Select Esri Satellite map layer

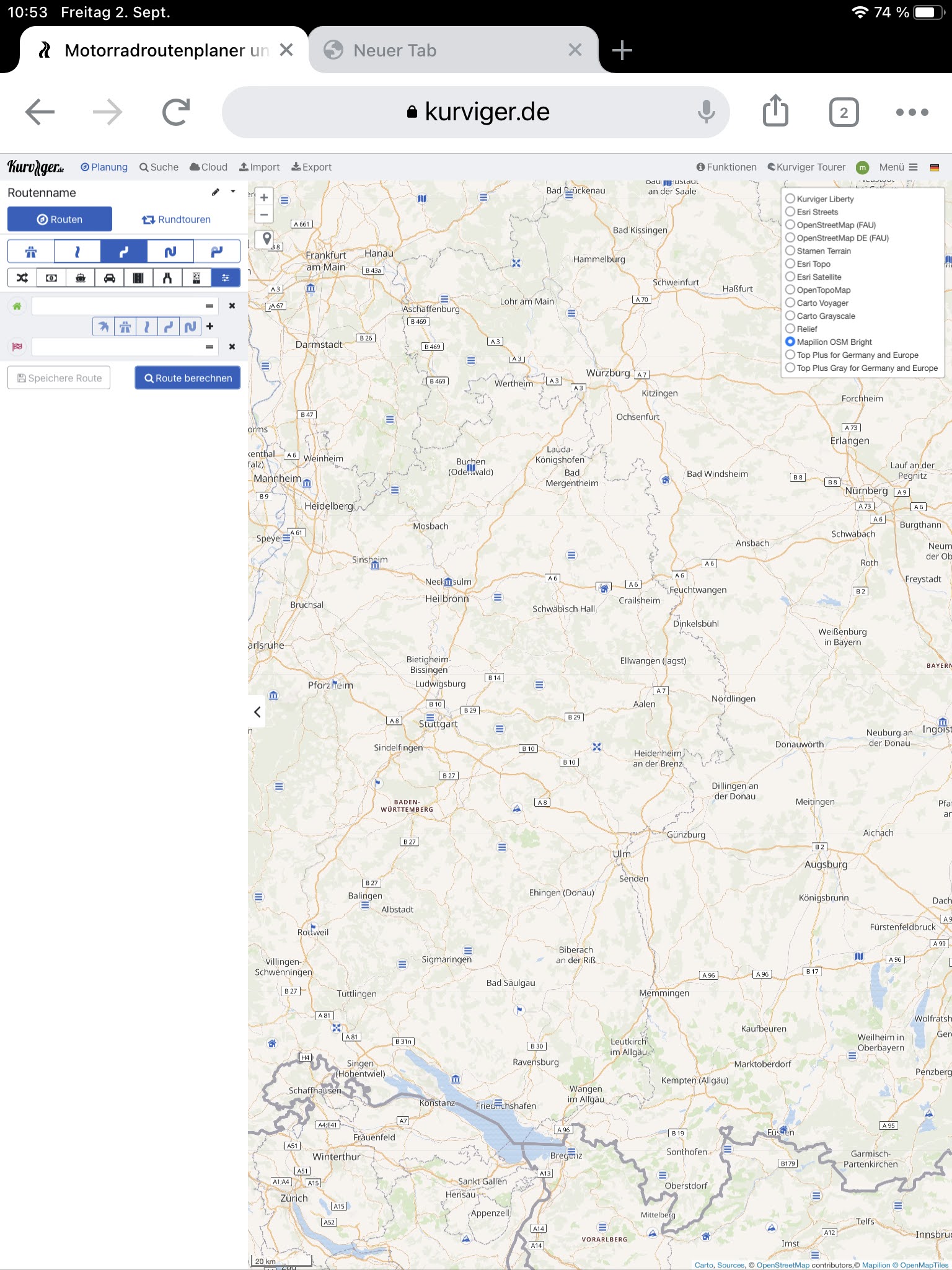coord(790,277)
